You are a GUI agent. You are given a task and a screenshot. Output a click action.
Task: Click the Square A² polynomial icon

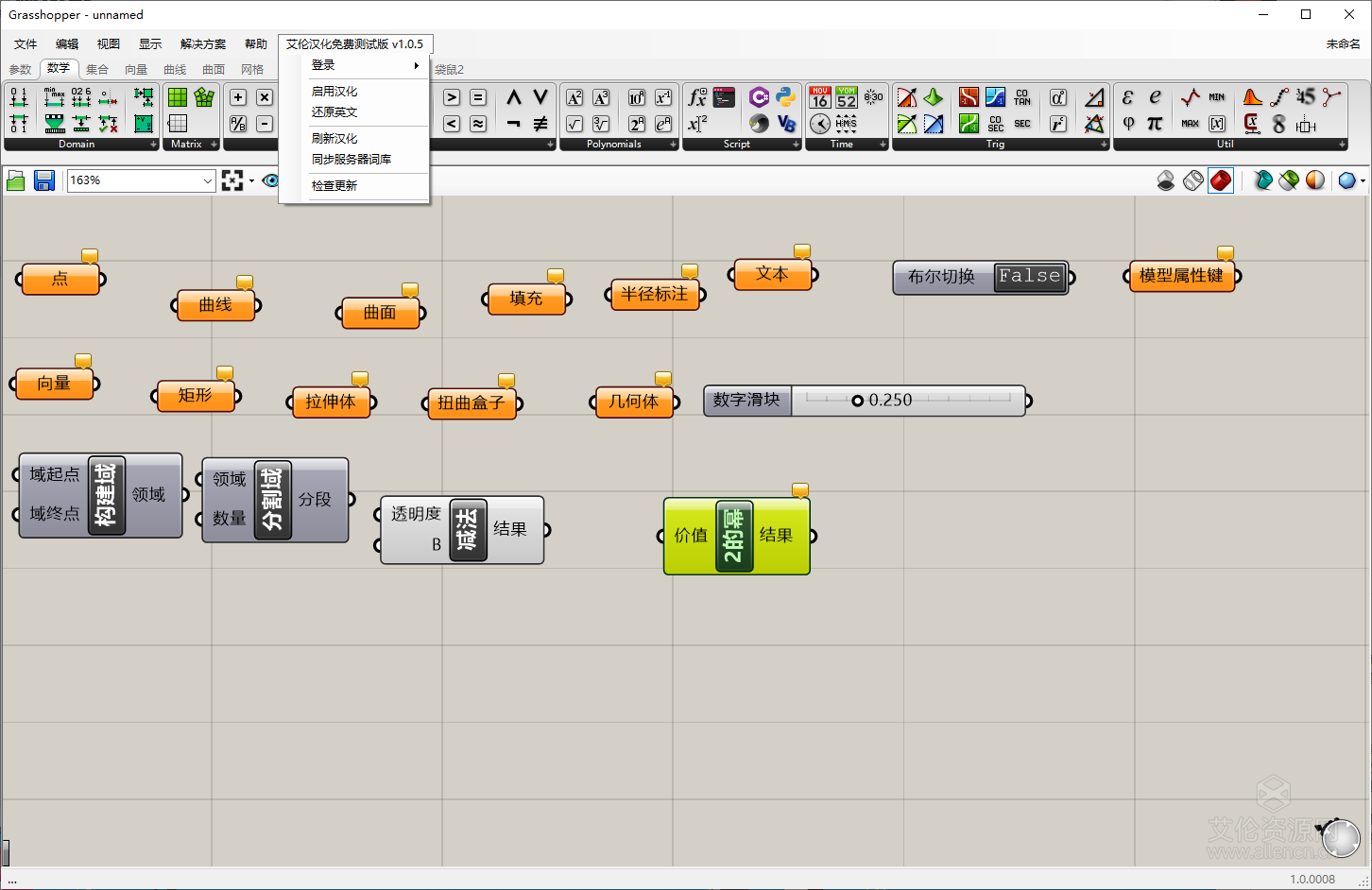[x=575, y=97]
